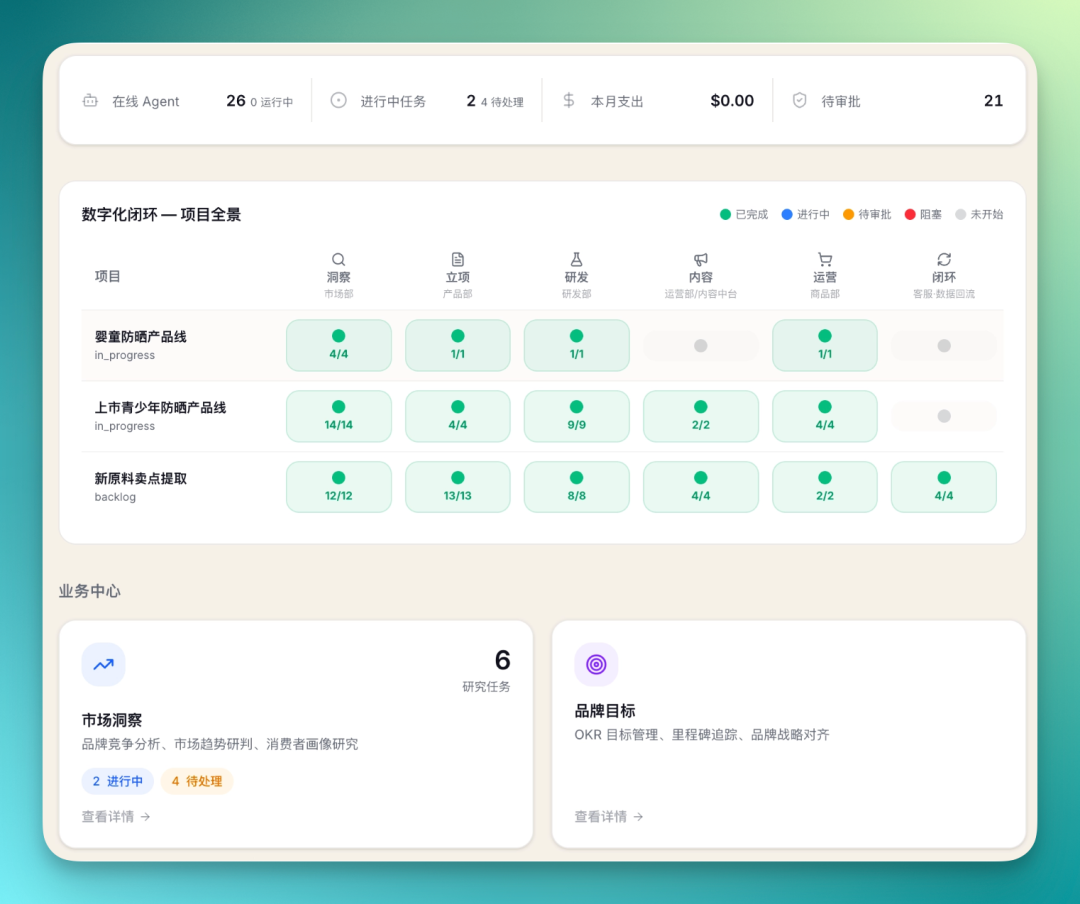Click the arrow after 品牌目标 查看详情
The height and width of the screenshot is (904, 1080).
[638, 816]
